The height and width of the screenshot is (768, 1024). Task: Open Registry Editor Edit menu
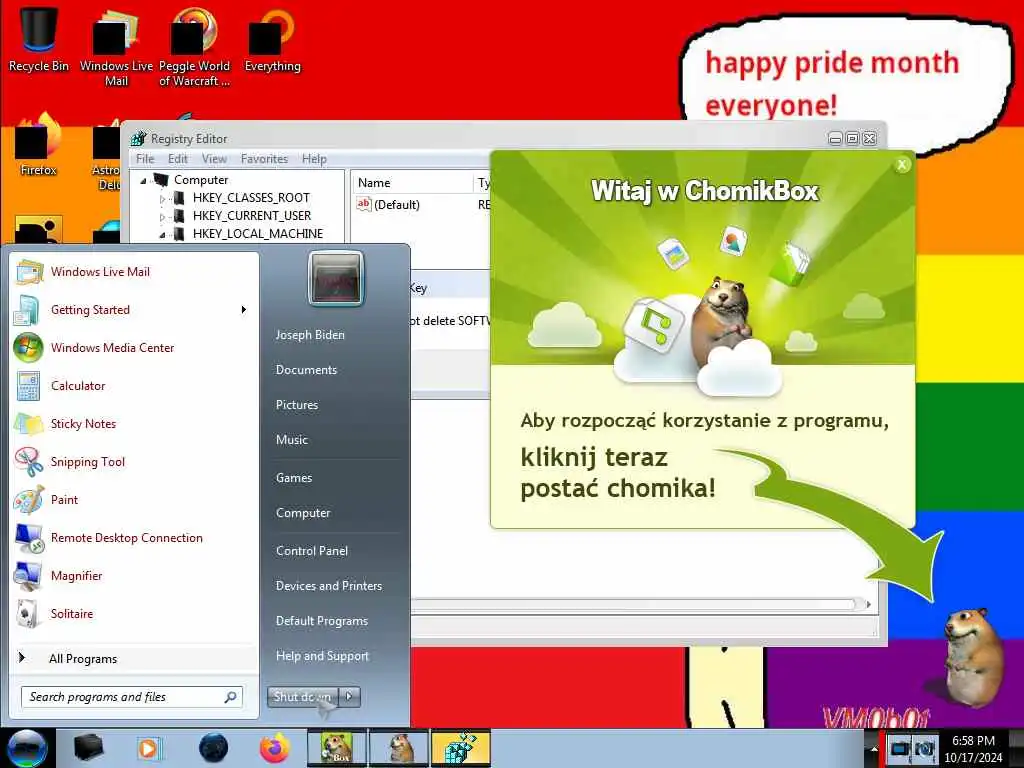[178, 159]
